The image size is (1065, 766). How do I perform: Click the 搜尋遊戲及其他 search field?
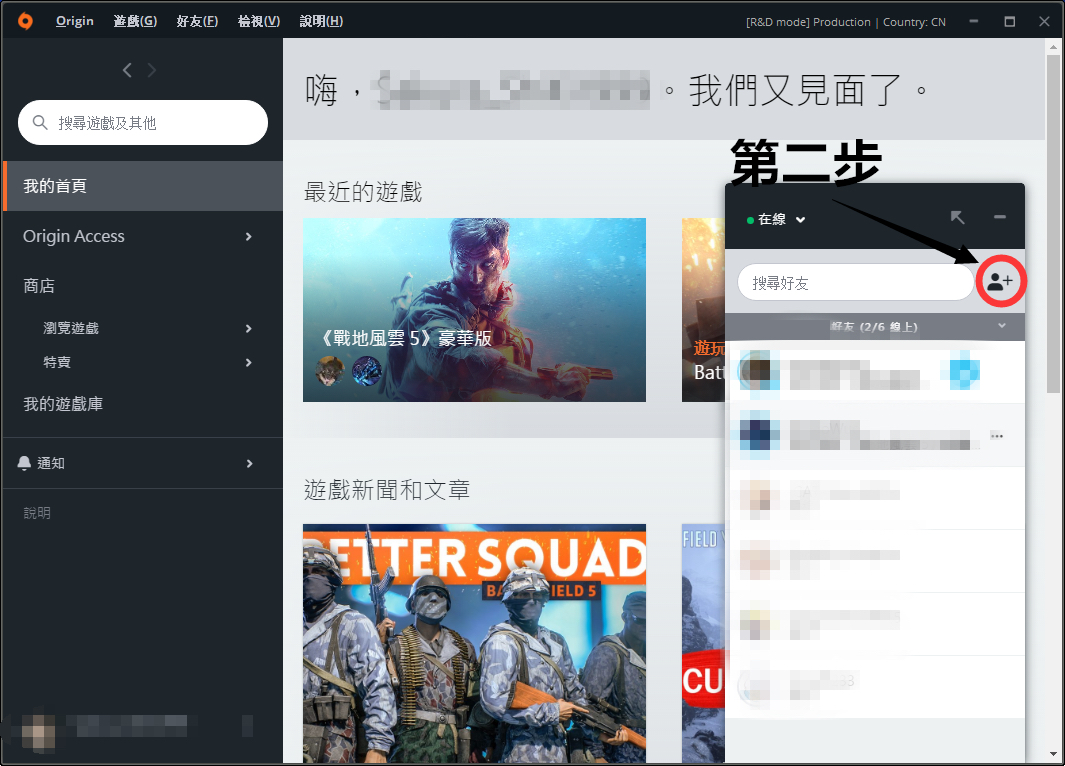(x=143, y=122)
